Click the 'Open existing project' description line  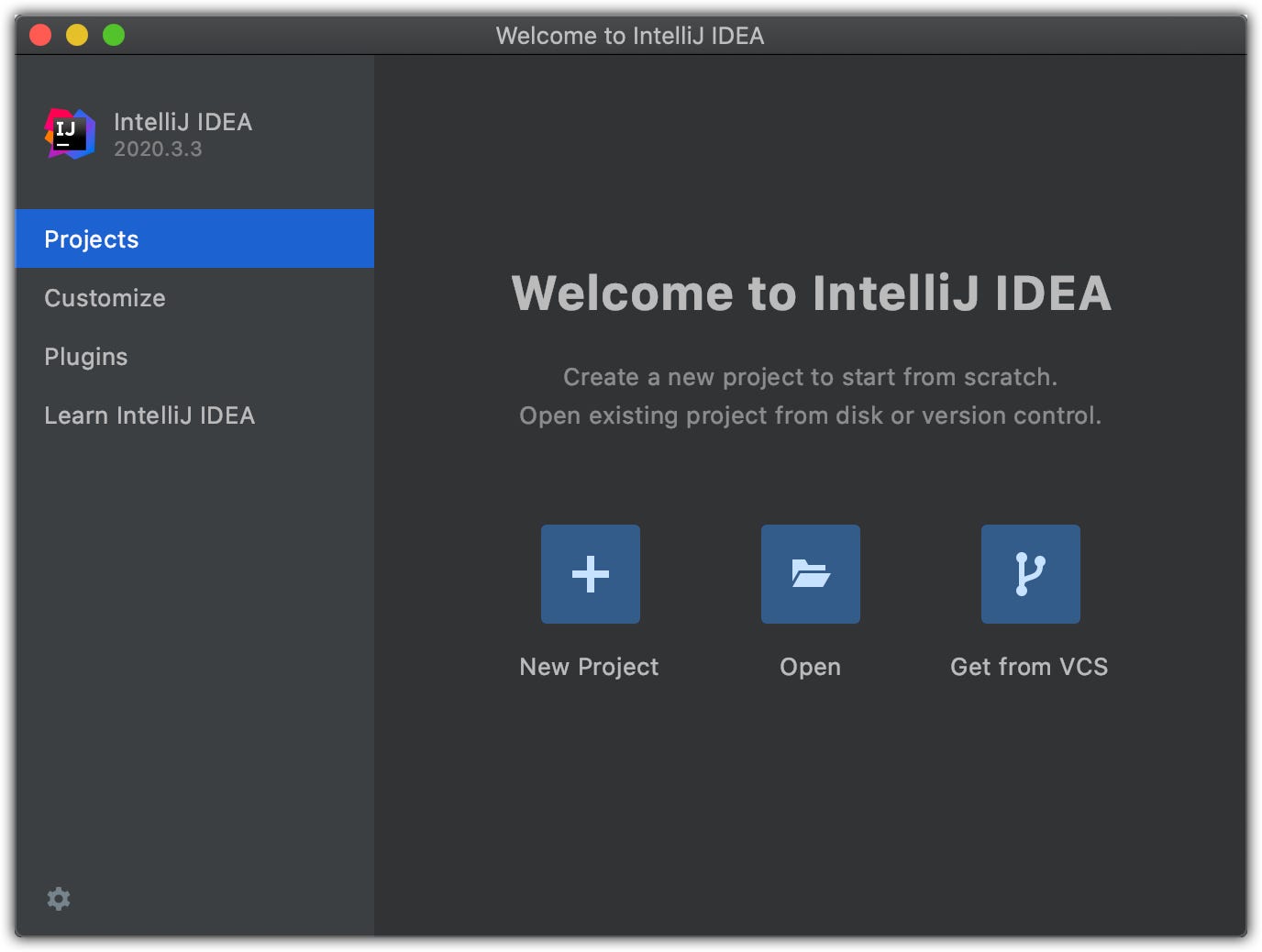pyautogui.click(x=810, y=415)
